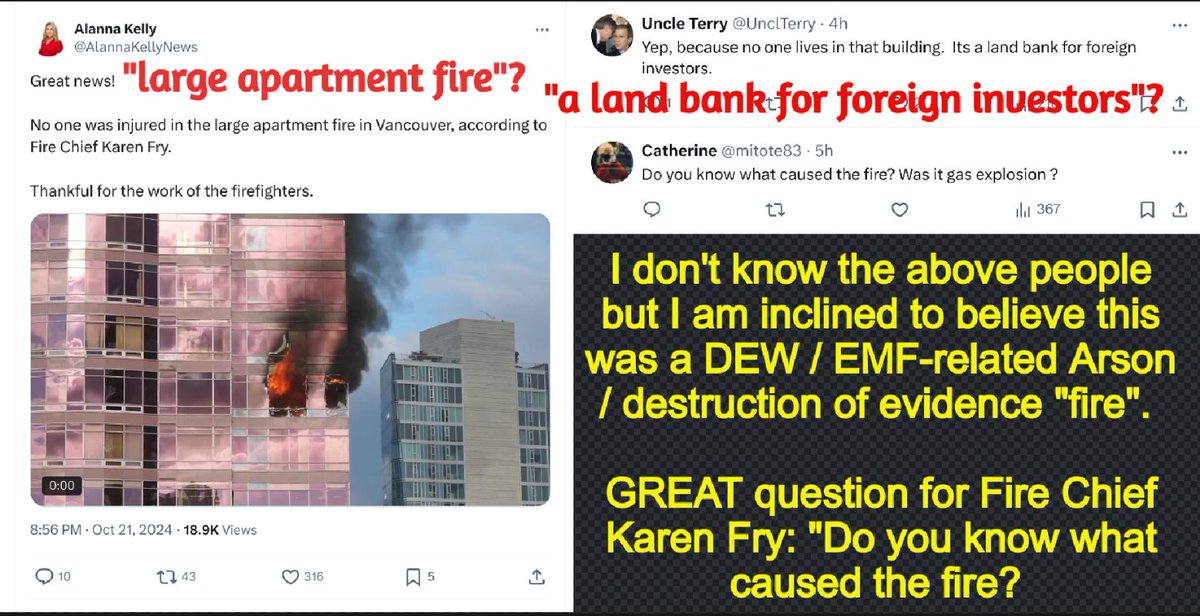Reply to Alanna Kelly's tweet via comment icon
Viewport: 1200px width, 616px height.
[44, 577]
